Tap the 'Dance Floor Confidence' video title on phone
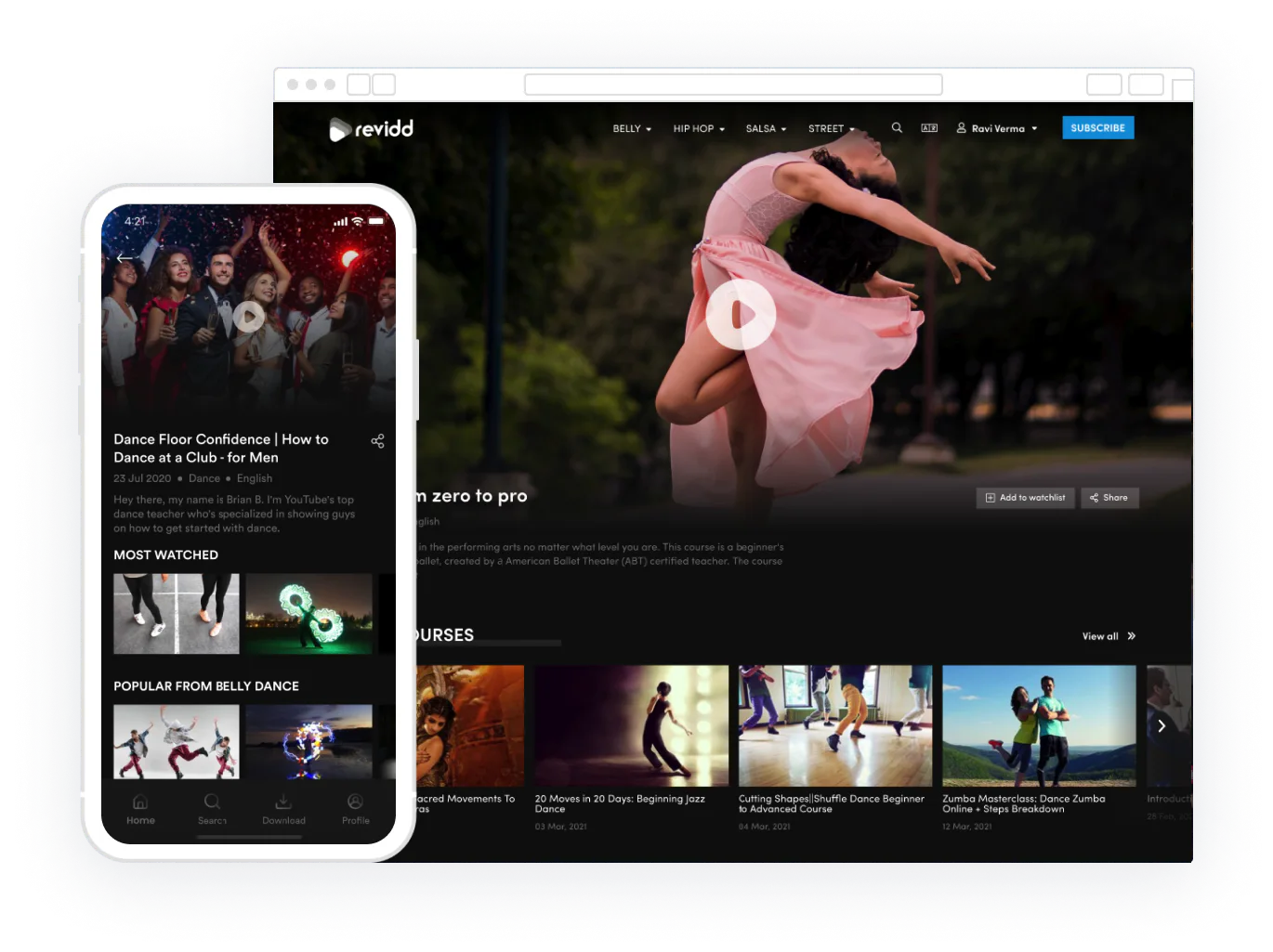1273x952 pixels. click(221, 449)
